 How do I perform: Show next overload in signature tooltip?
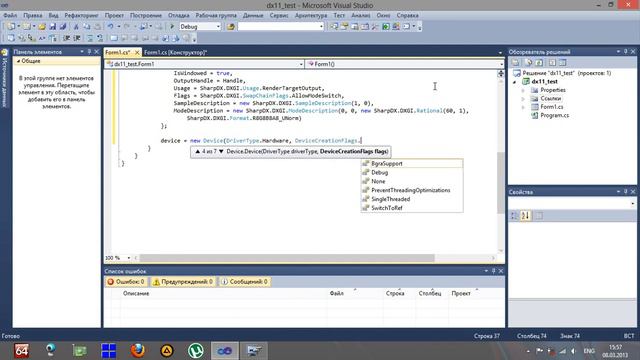coord(221,151)
